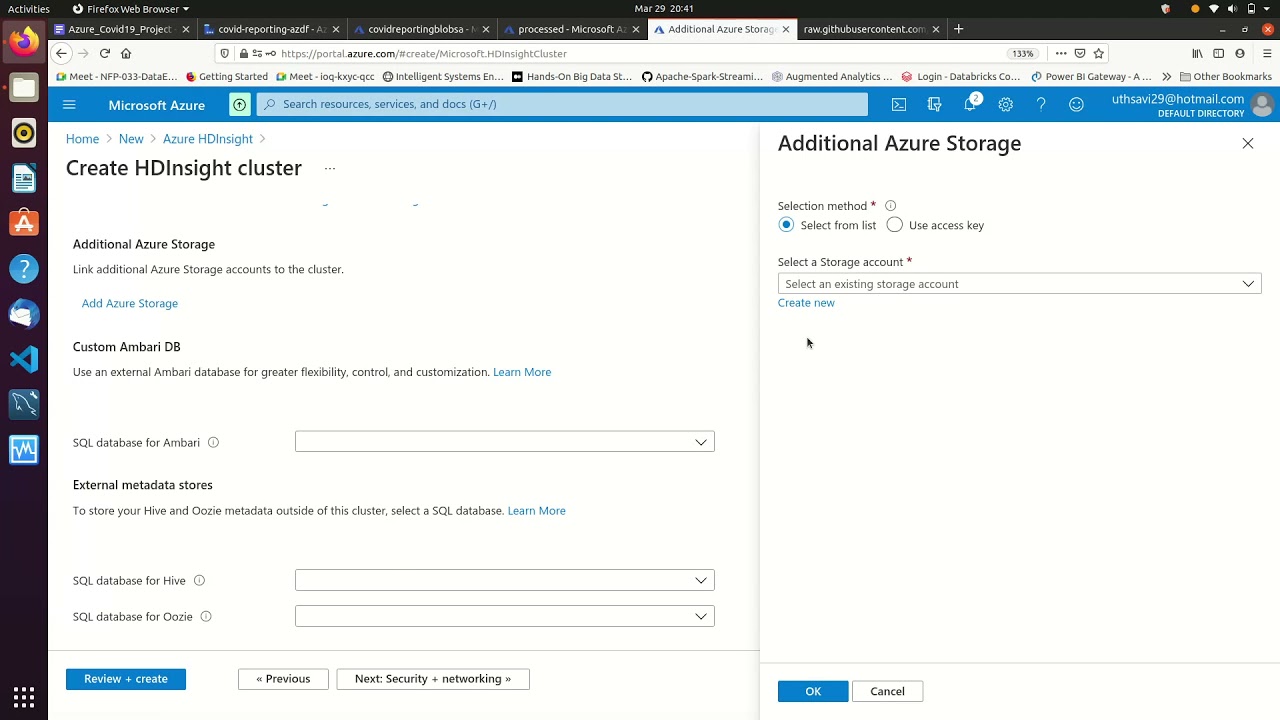The width and height of the screenshot is (1280, 720).
Task: Open Directory and subscription filter icon
Action: pyautogui.click(x=934, y=104)
